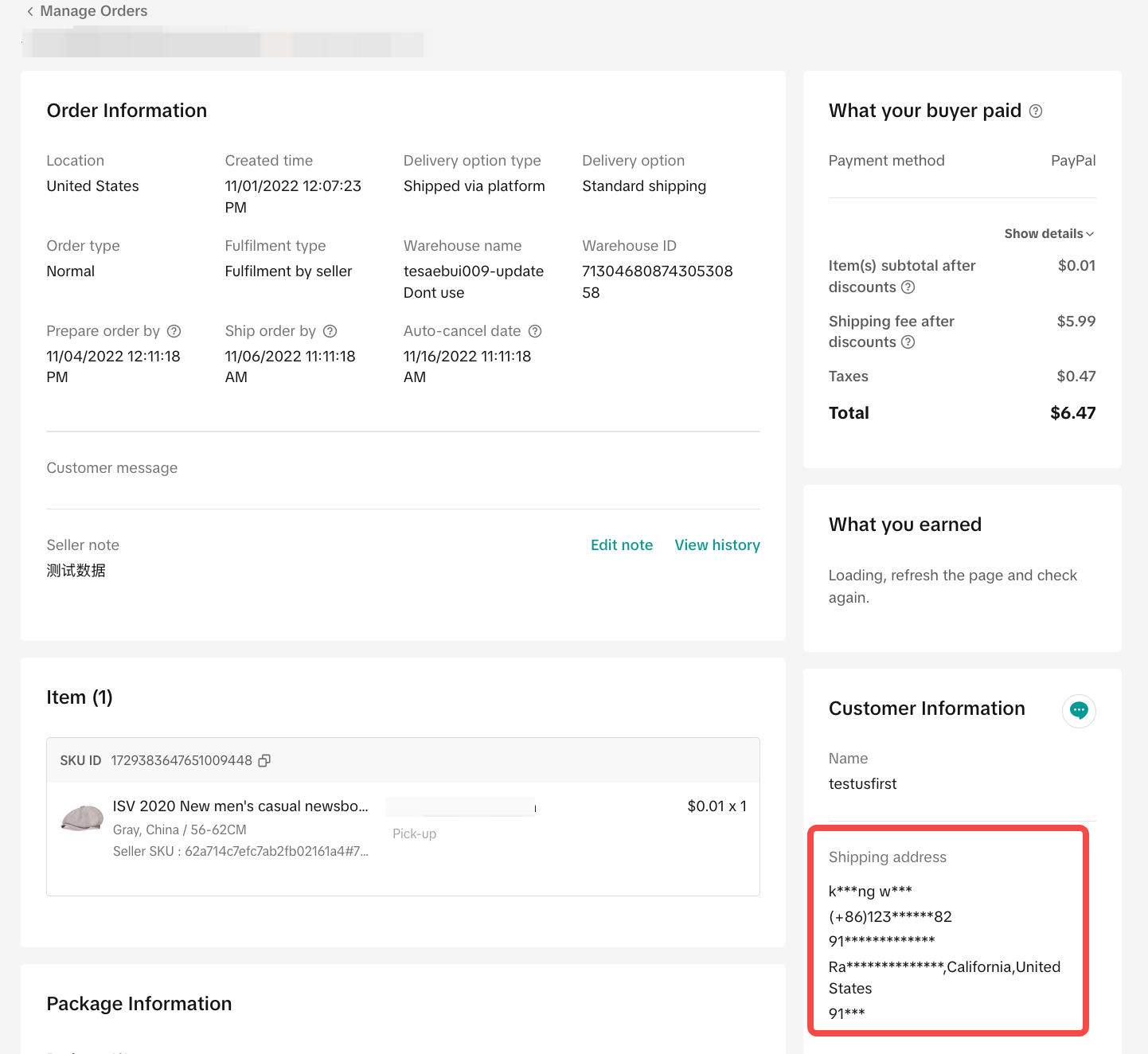Go back to Manage Orders
Screen dimensions: 1148x1054
pos(86,11)
